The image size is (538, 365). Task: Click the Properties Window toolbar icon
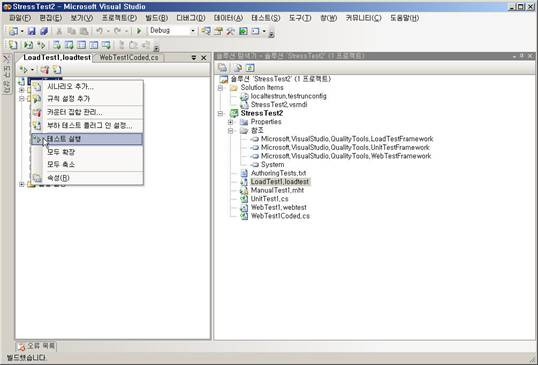pyautogui.click(x=218, y=31)
